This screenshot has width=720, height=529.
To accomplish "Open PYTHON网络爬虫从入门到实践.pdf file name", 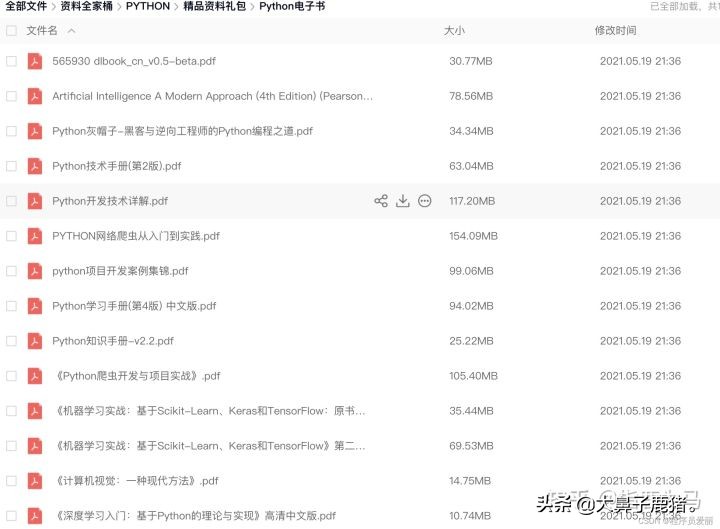I will (135, 236).
